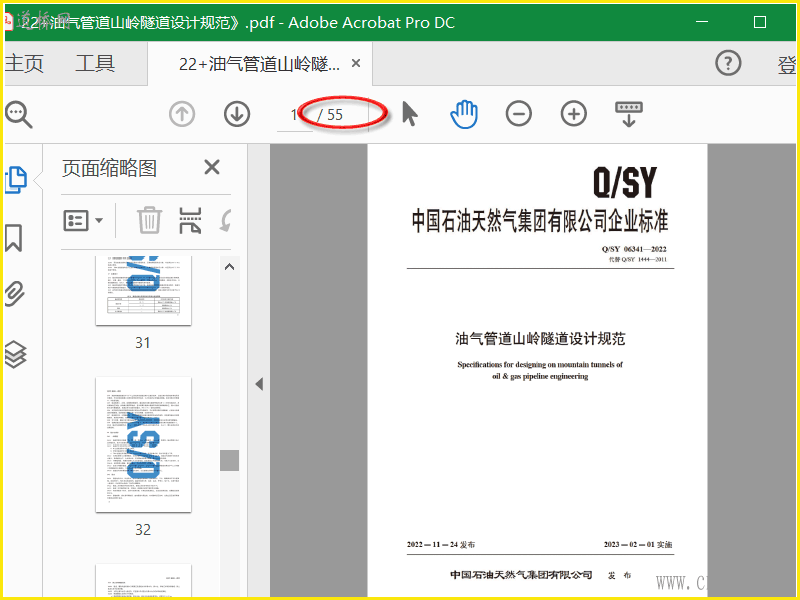Screen dimensions: 800x600
Task: Click the 2022—11—24 发布 date text
Action: click(x=441, y=544)
